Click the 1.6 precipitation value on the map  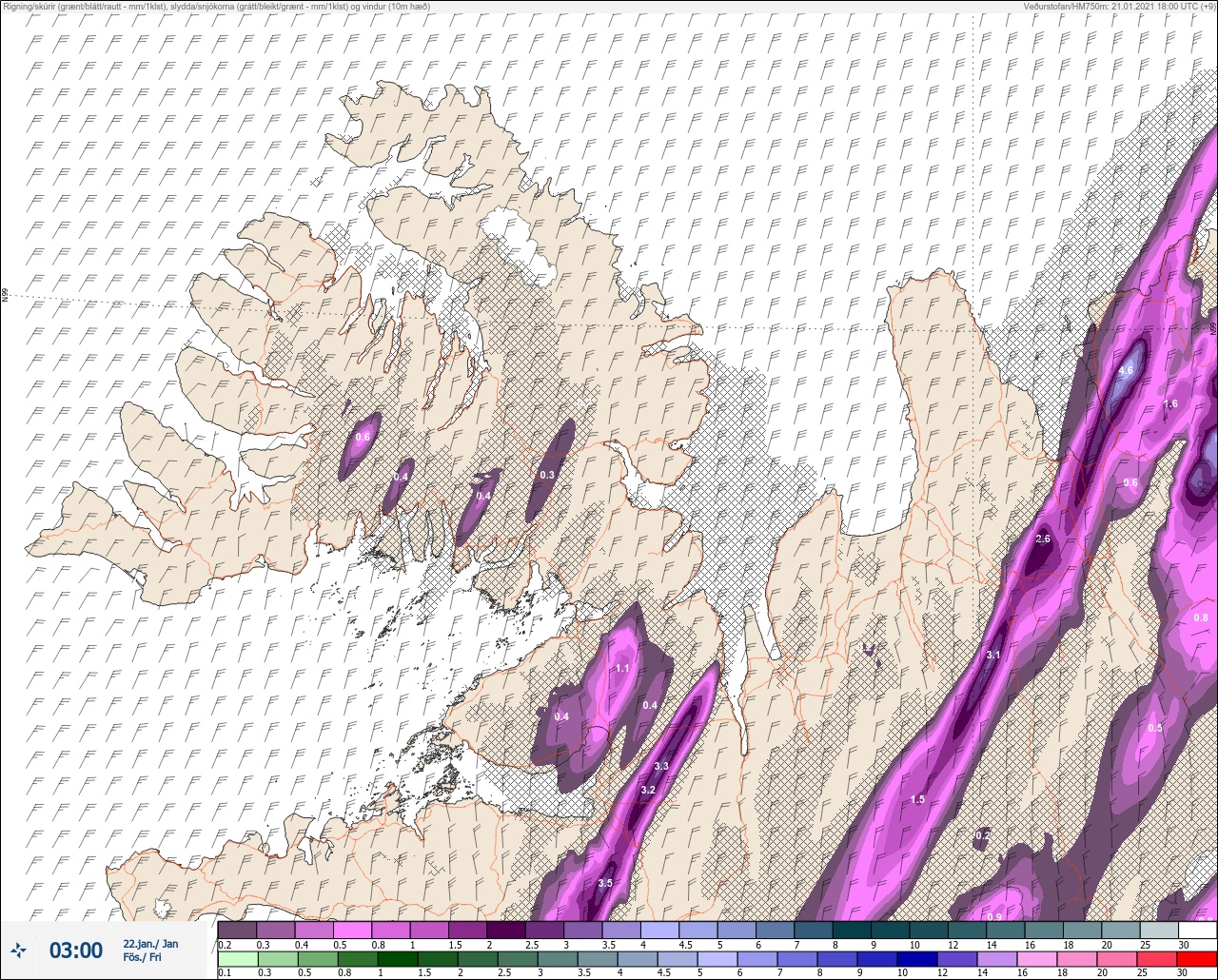click(x=1171, y=403)
